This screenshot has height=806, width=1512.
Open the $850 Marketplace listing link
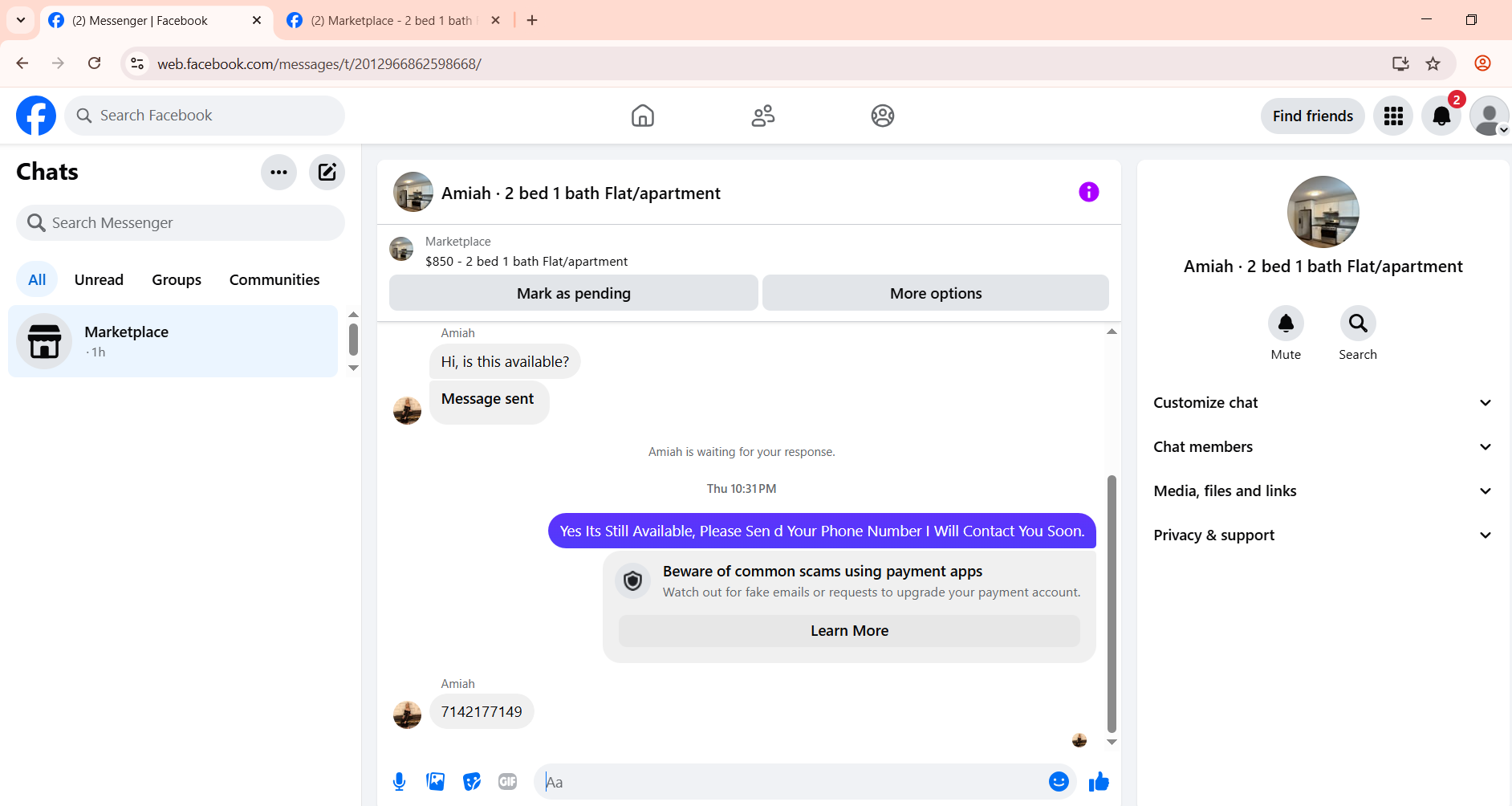click(x=526, y=262)
